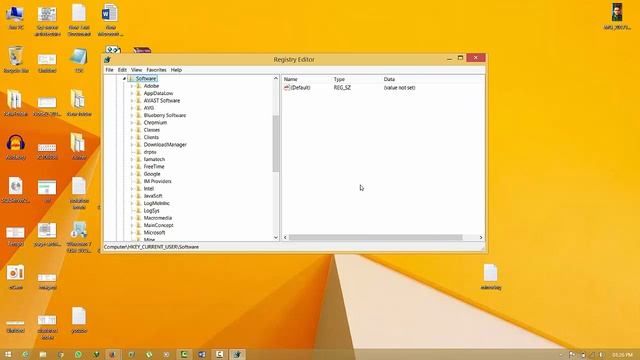Select the This PC desktop icon

point(16,17)
